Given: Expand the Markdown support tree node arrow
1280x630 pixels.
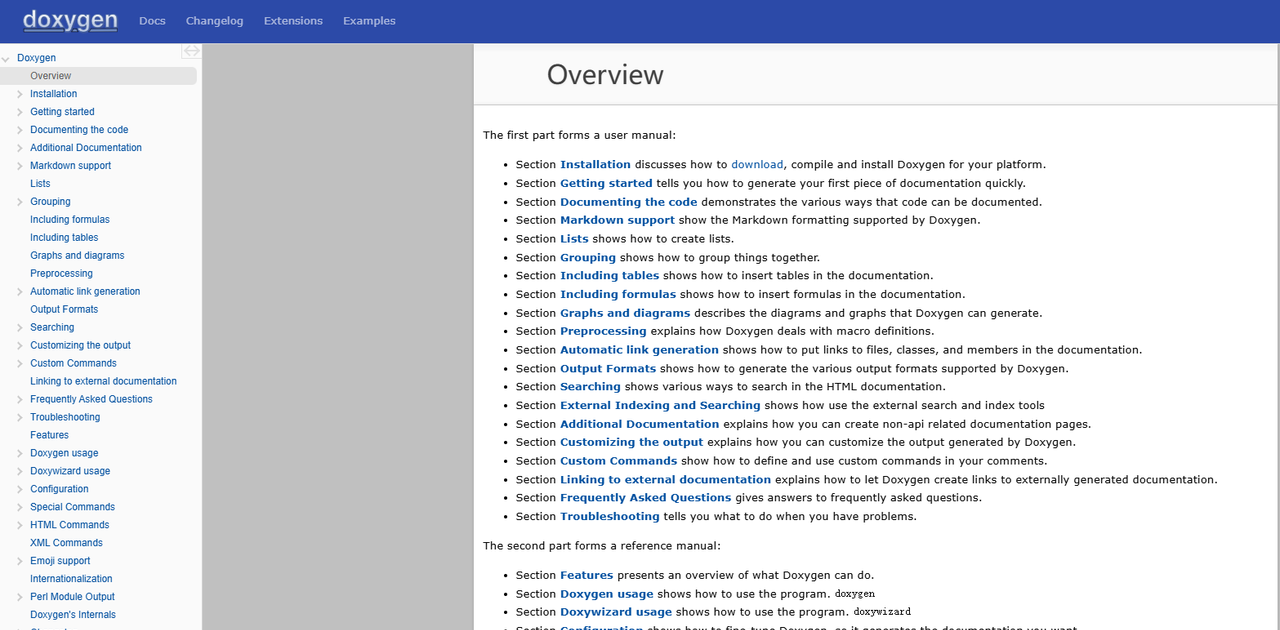Looking at the screenshot, I should coord(19,166).
